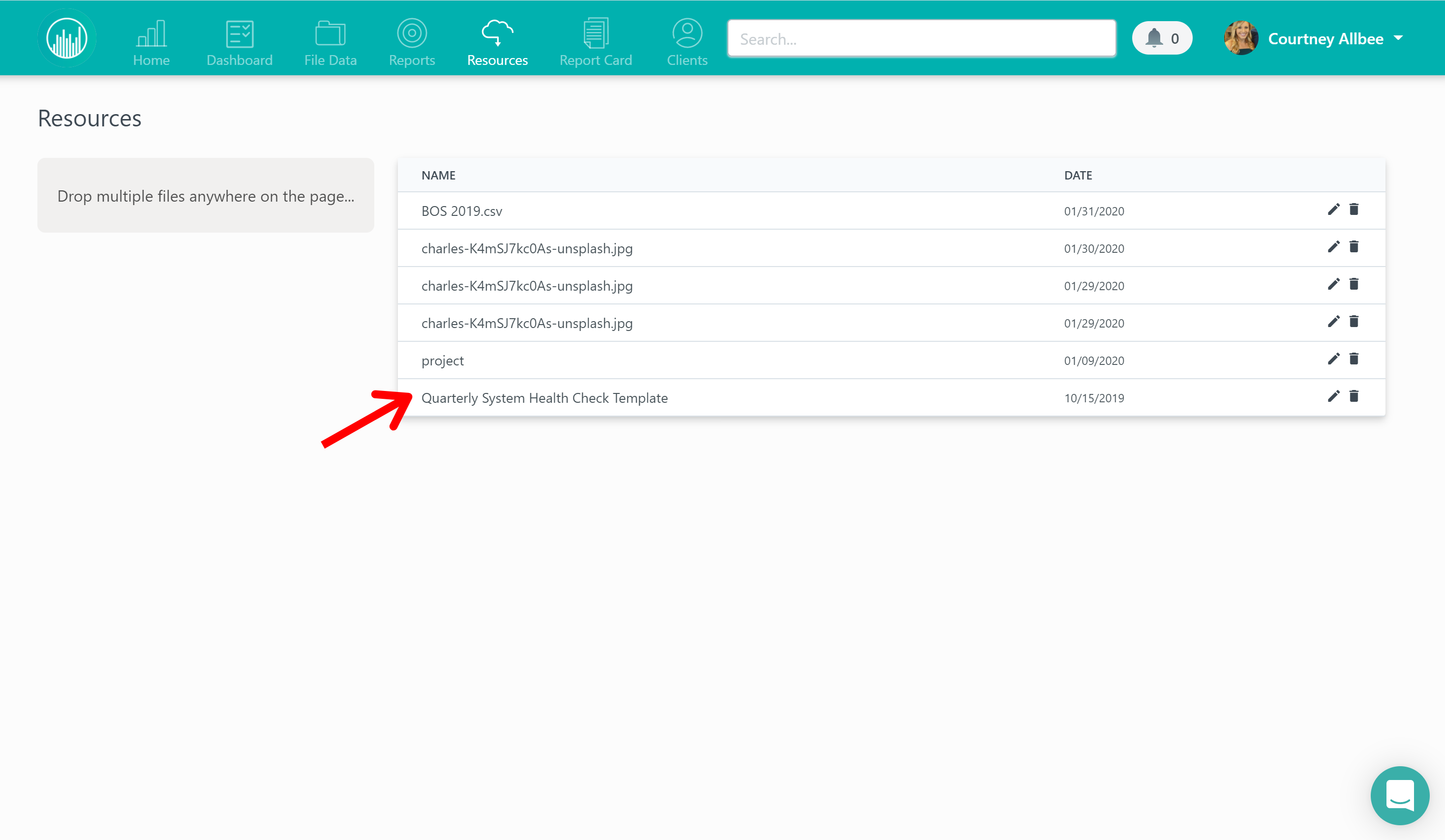Open the project resource name
This screenshot has width=1445, height=840.
coord(442,361)
